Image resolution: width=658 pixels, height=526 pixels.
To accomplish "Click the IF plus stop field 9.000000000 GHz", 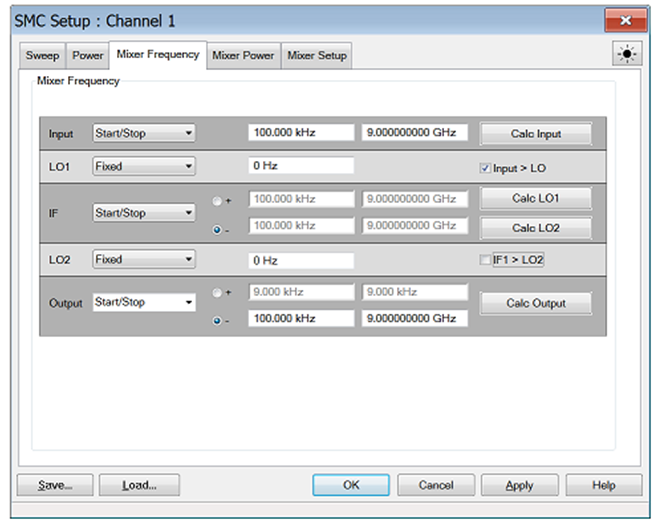I will (415, 199).
